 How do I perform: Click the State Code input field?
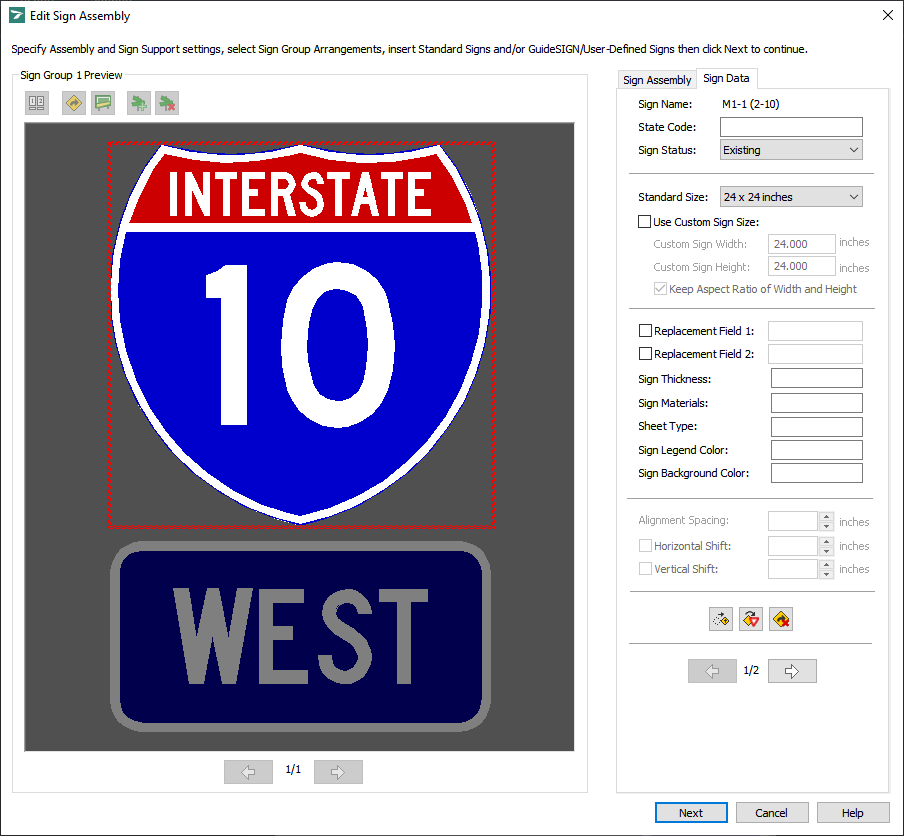[x=791, y=127]
